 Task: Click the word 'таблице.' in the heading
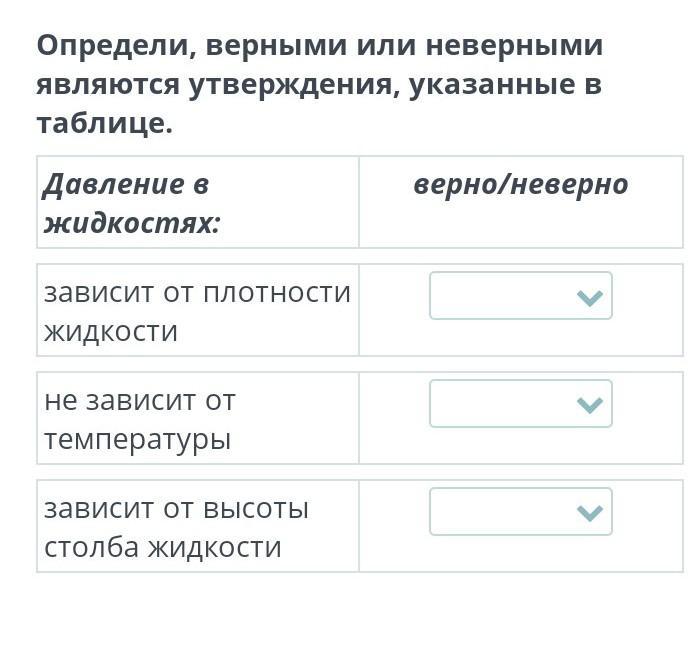pyautogui.click(x=104, y=123)
